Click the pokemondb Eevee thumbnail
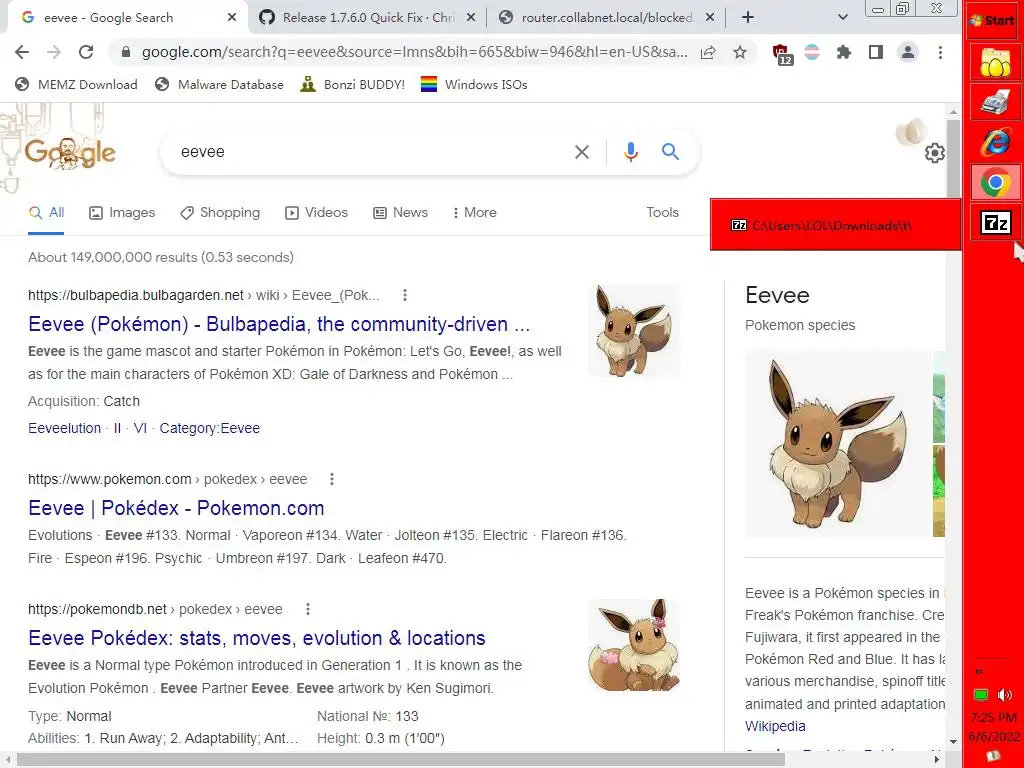This screenshot has width=1024, height=768. pos(634,645)
